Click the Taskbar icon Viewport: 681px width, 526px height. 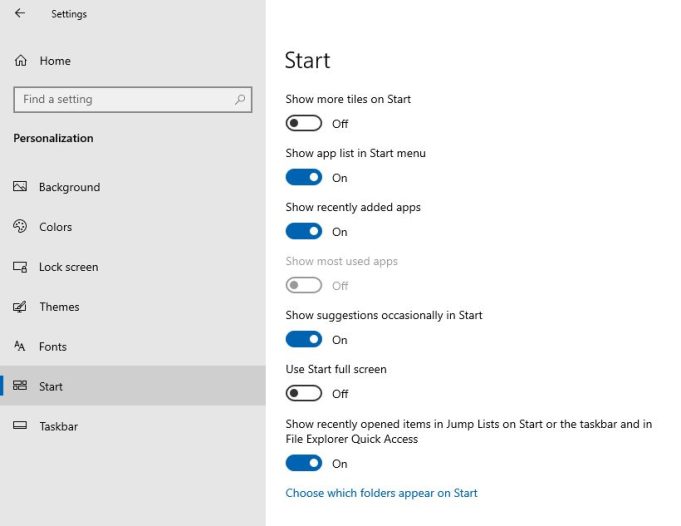pos(20,425)
